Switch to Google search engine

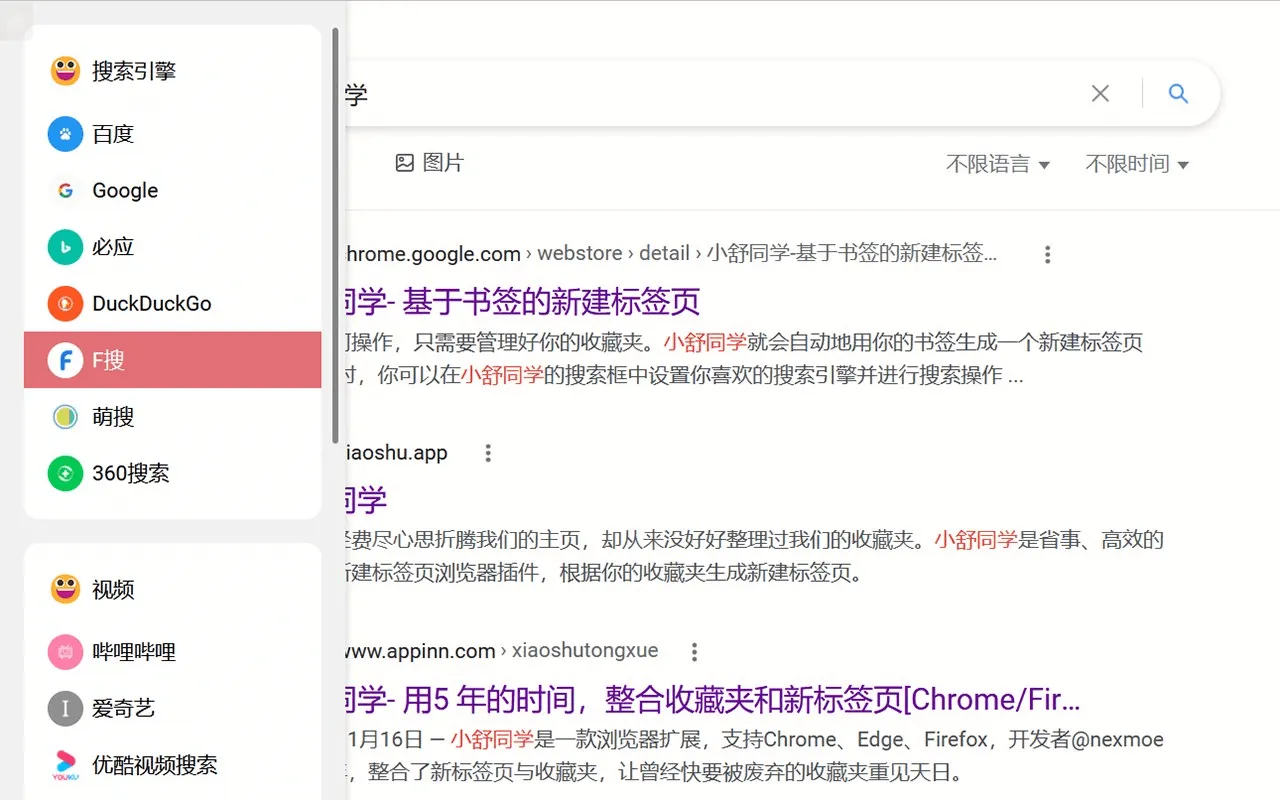click(x=64, y=190)
